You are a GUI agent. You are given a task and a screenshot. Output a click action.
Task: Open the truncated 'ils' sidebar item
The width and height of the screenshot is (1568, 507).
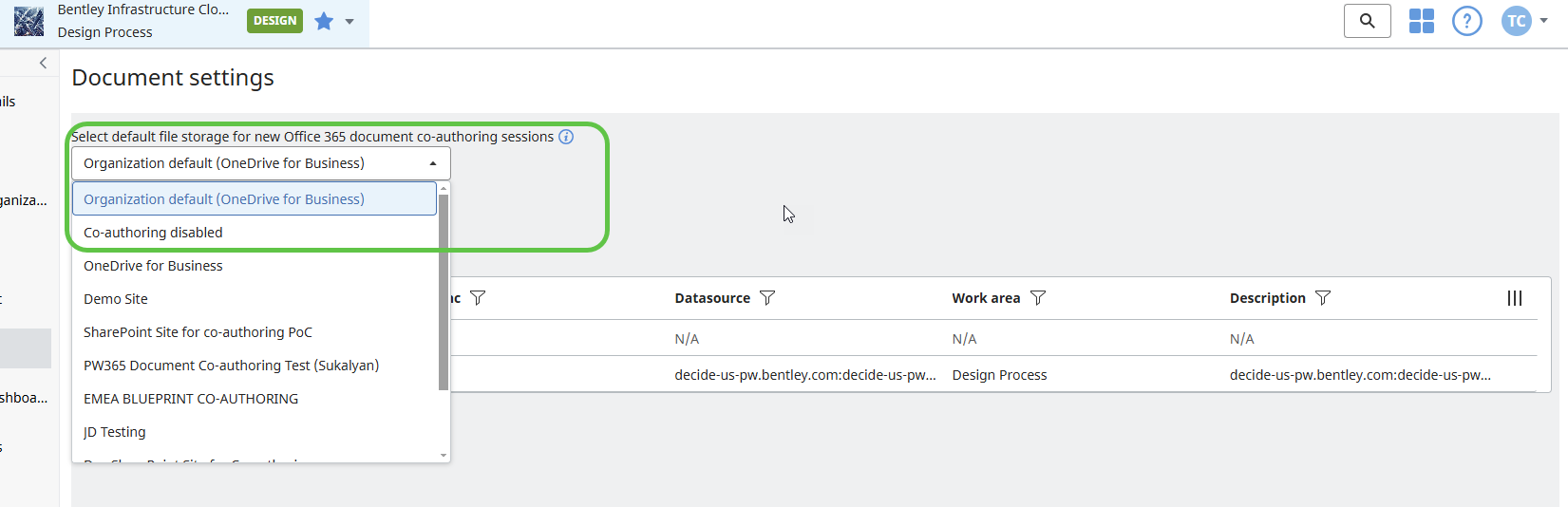click(8, 102)
